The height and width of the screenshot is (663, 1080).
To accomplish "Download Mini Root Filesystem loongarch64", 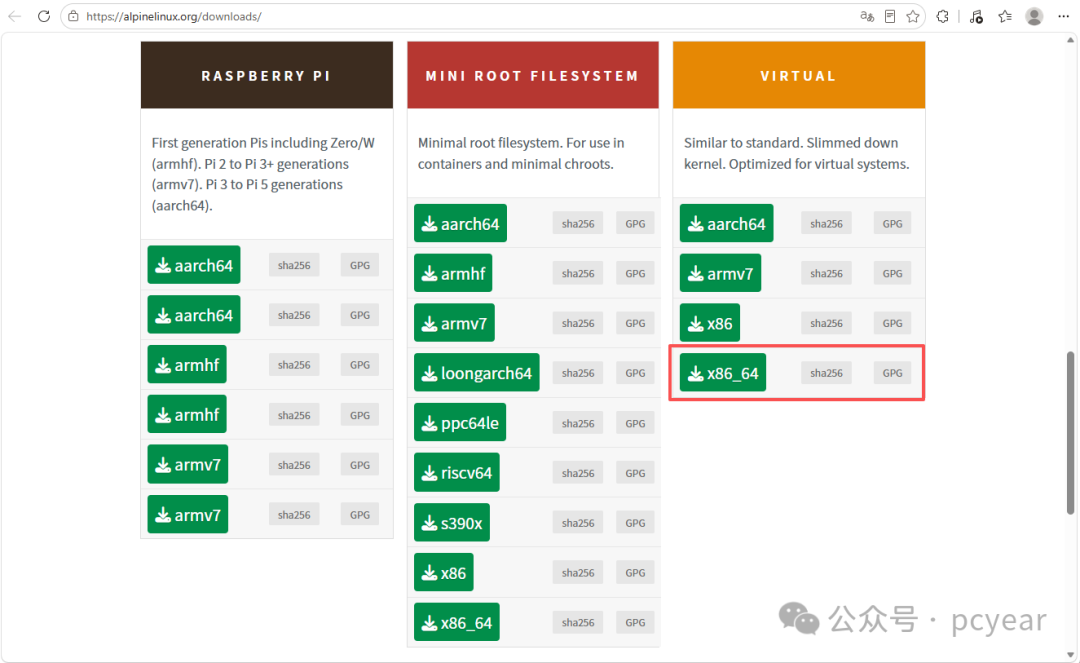I will pos(477,372).
